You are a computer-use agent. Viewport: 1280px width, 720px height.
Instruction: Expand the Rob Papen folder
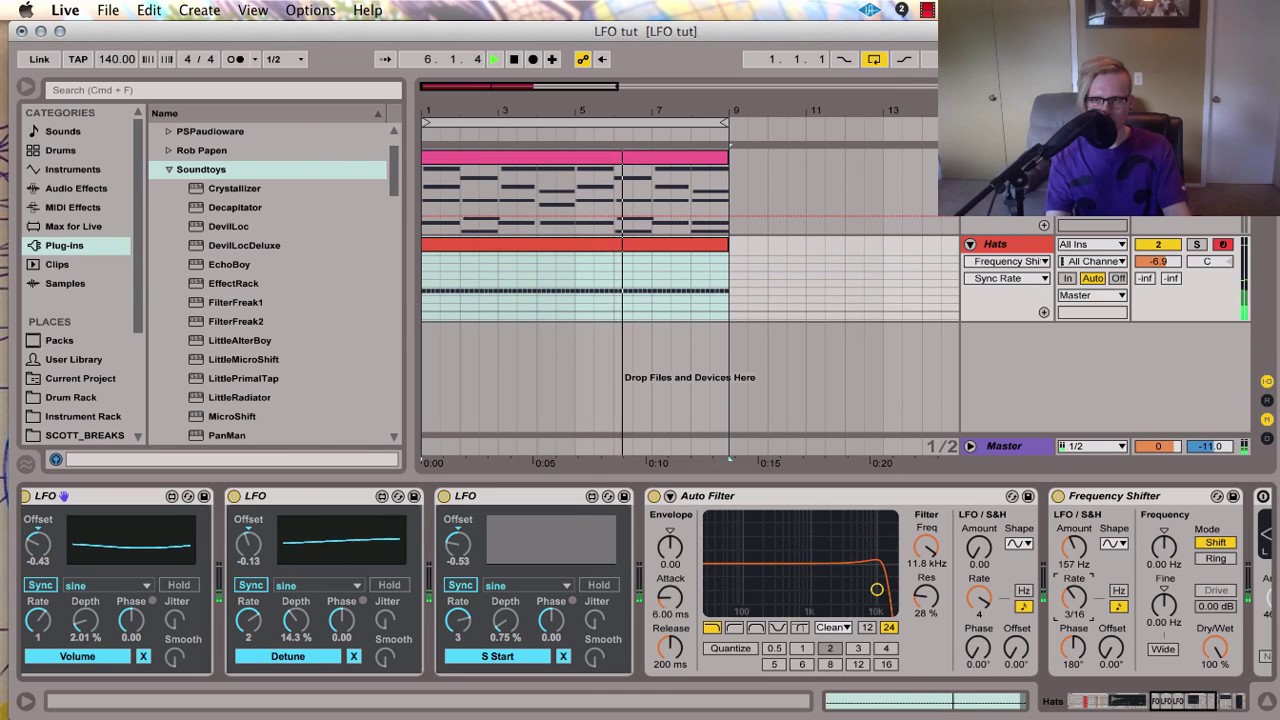pyautogui.click(x=168, y=150)
